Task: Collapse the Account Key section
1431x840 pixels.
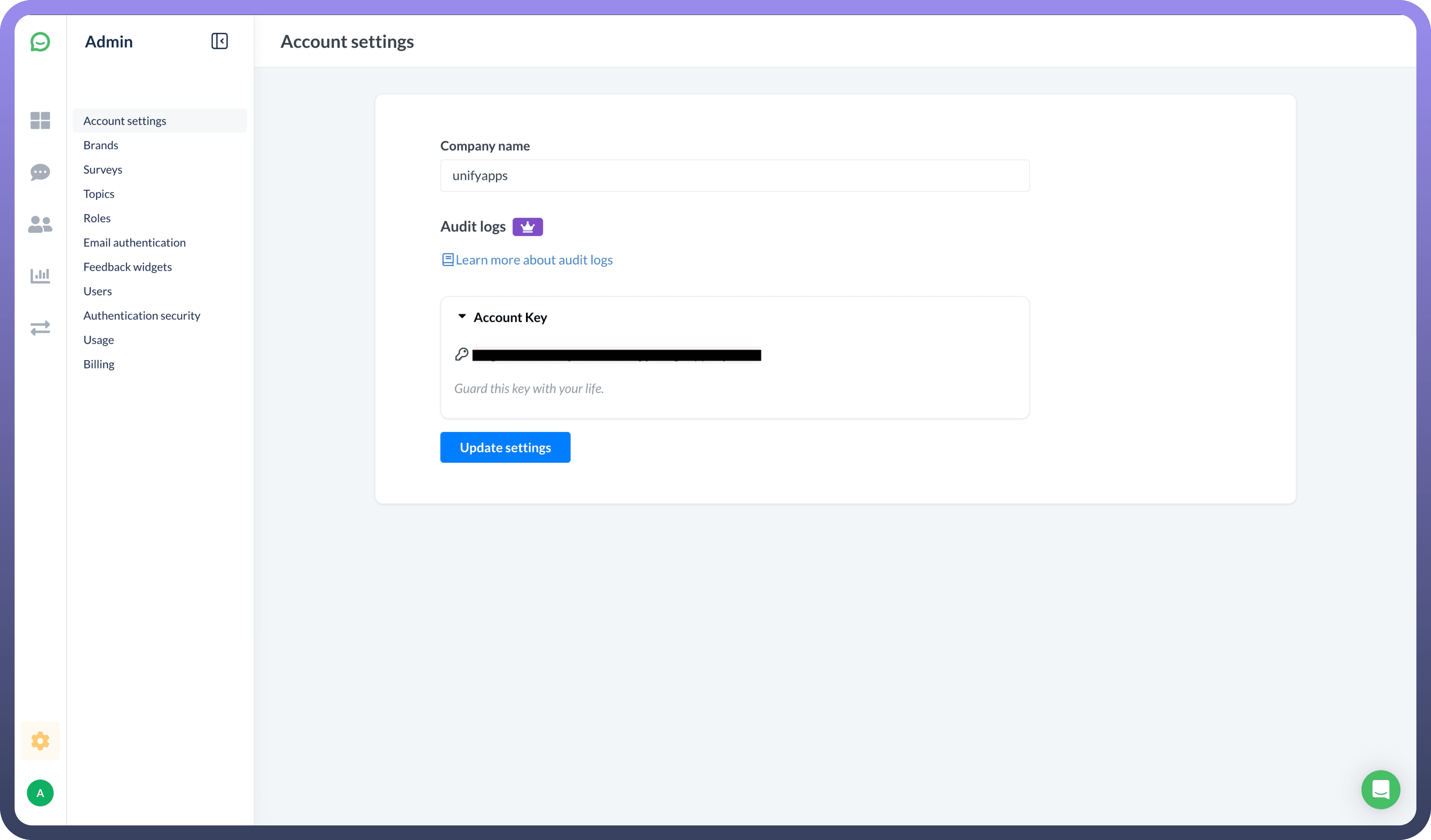Action: (462, 317)
